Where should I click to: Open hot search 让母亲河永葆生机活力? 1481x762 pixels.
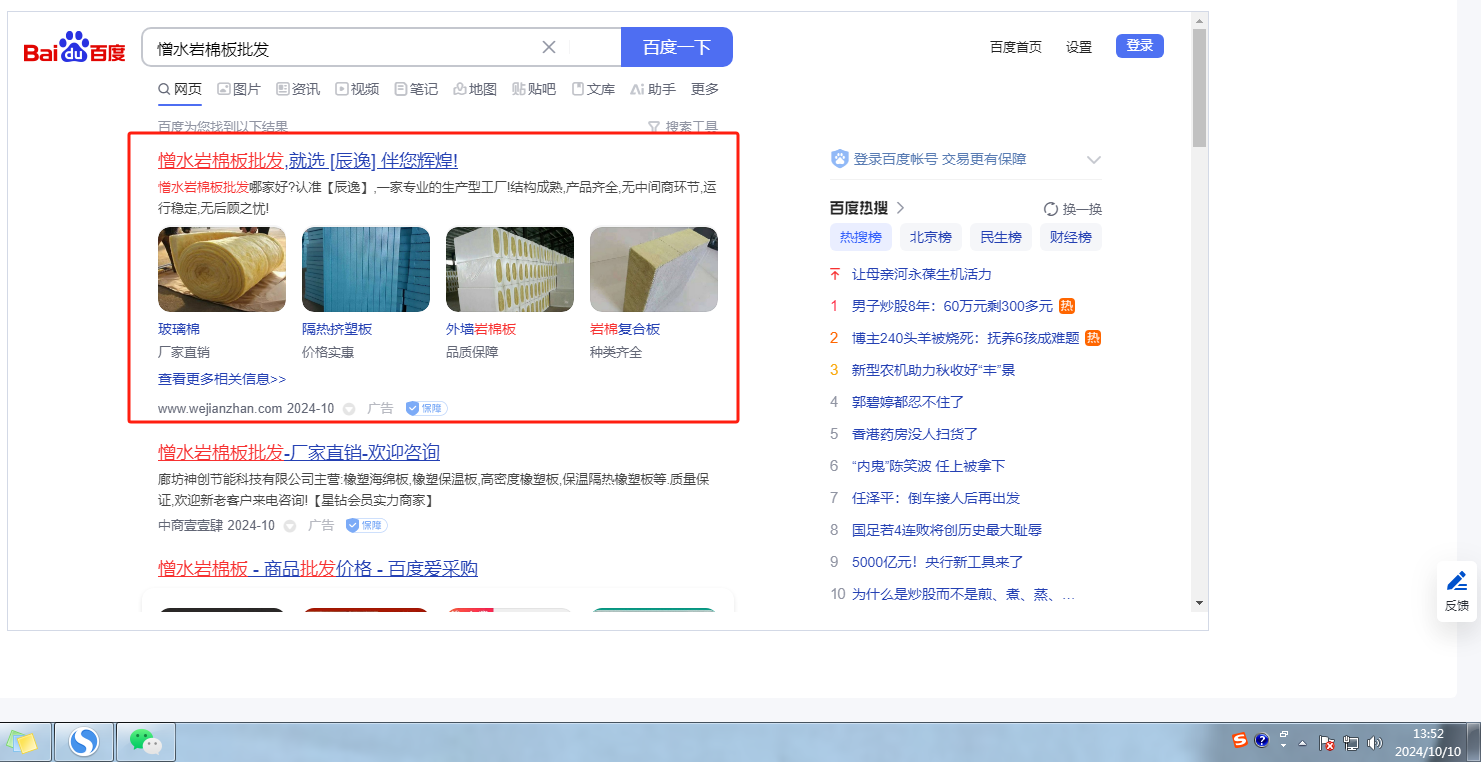click(922, 274)
